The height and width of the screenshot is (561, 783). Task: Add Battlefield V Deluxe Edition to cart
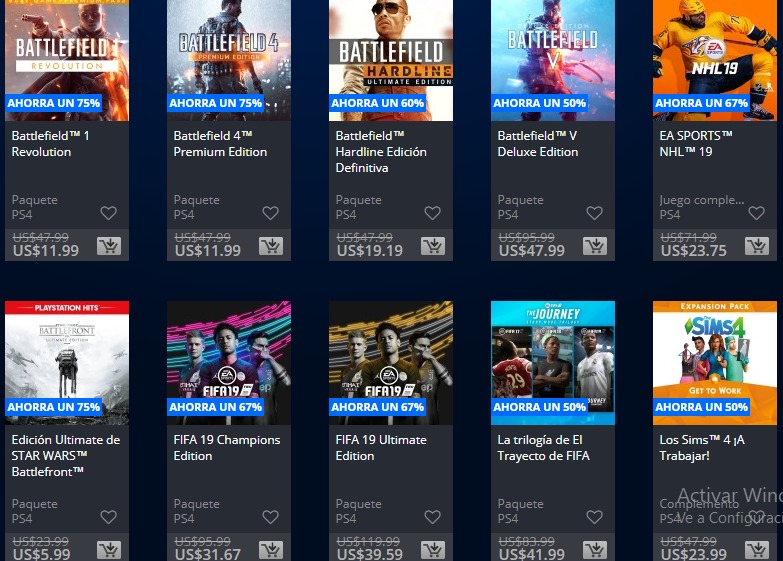(x=594, y=246)
